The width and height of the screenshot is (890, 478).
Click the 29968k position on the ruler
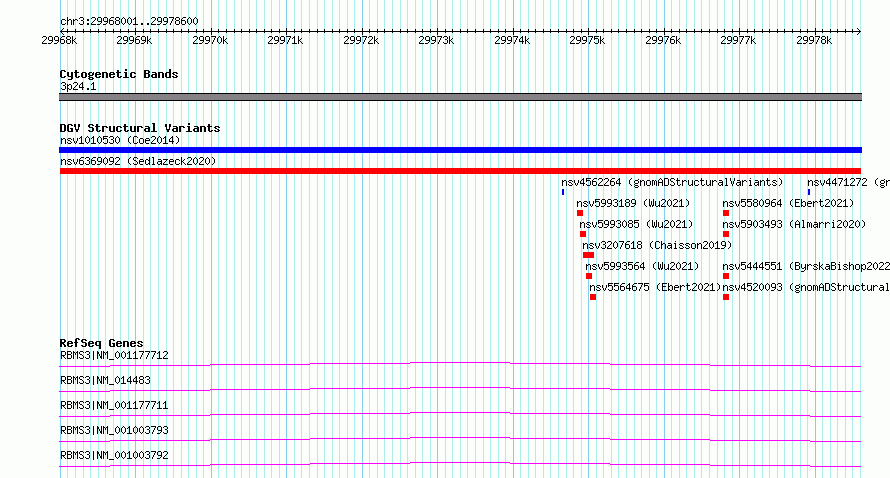click(59, 40)
